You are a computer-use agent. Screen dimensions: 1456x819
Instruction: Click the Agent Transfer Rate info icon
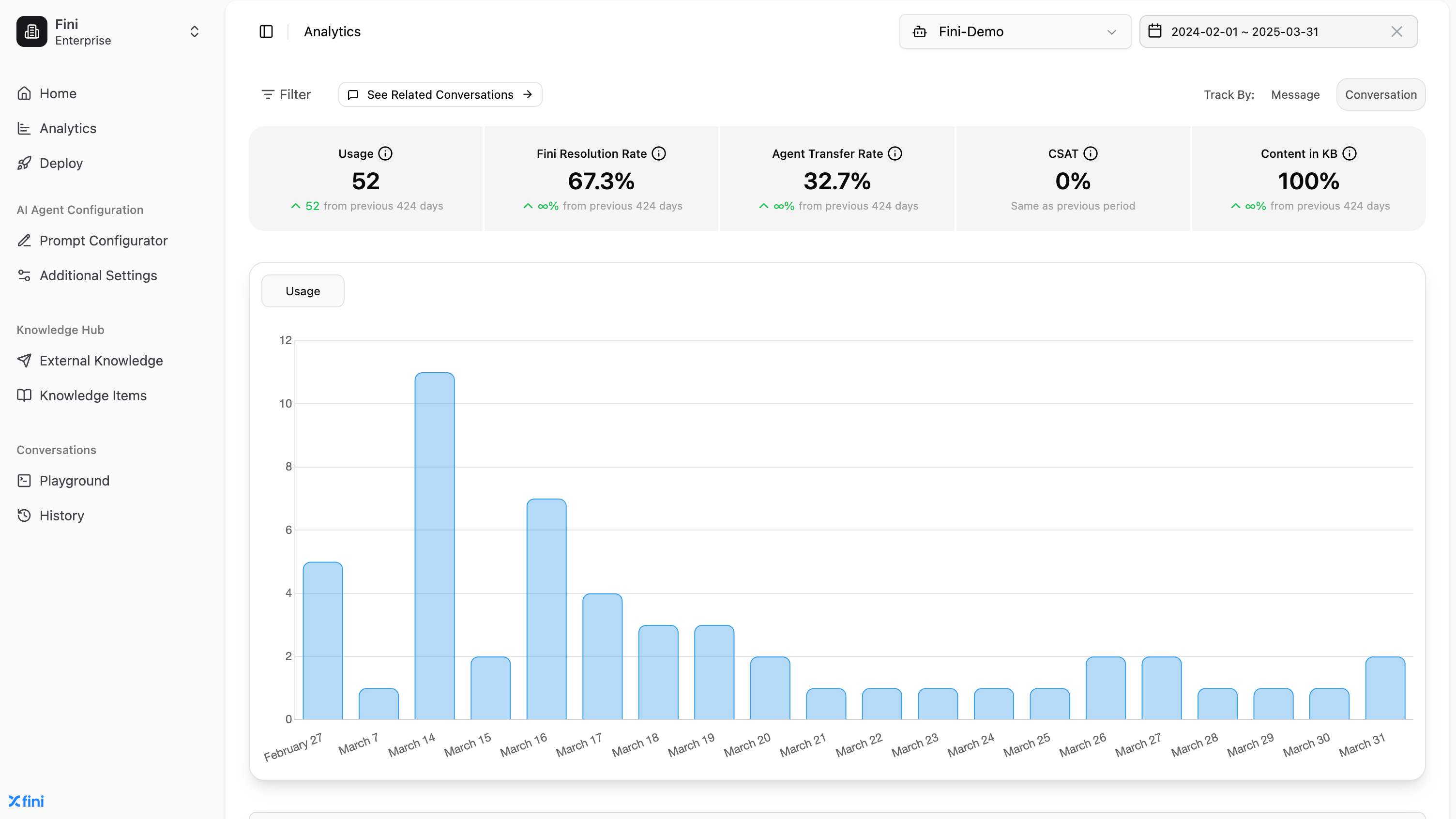895,154
